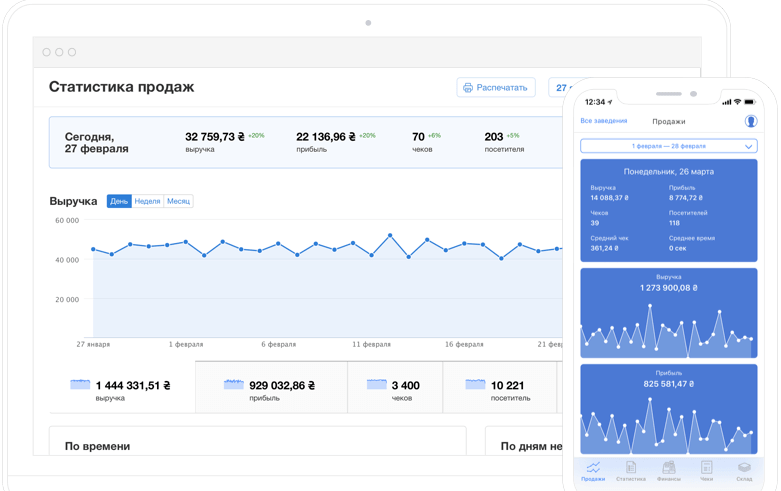
Task: Click the Все заведения link on phone
Action: 604,121
